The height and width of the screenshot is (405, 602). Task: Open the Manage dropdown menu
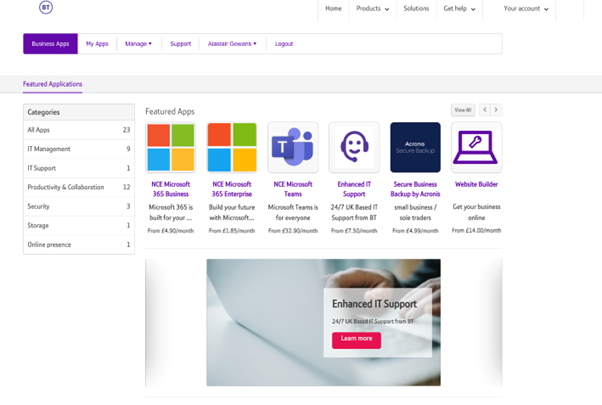tap(138, 44)
